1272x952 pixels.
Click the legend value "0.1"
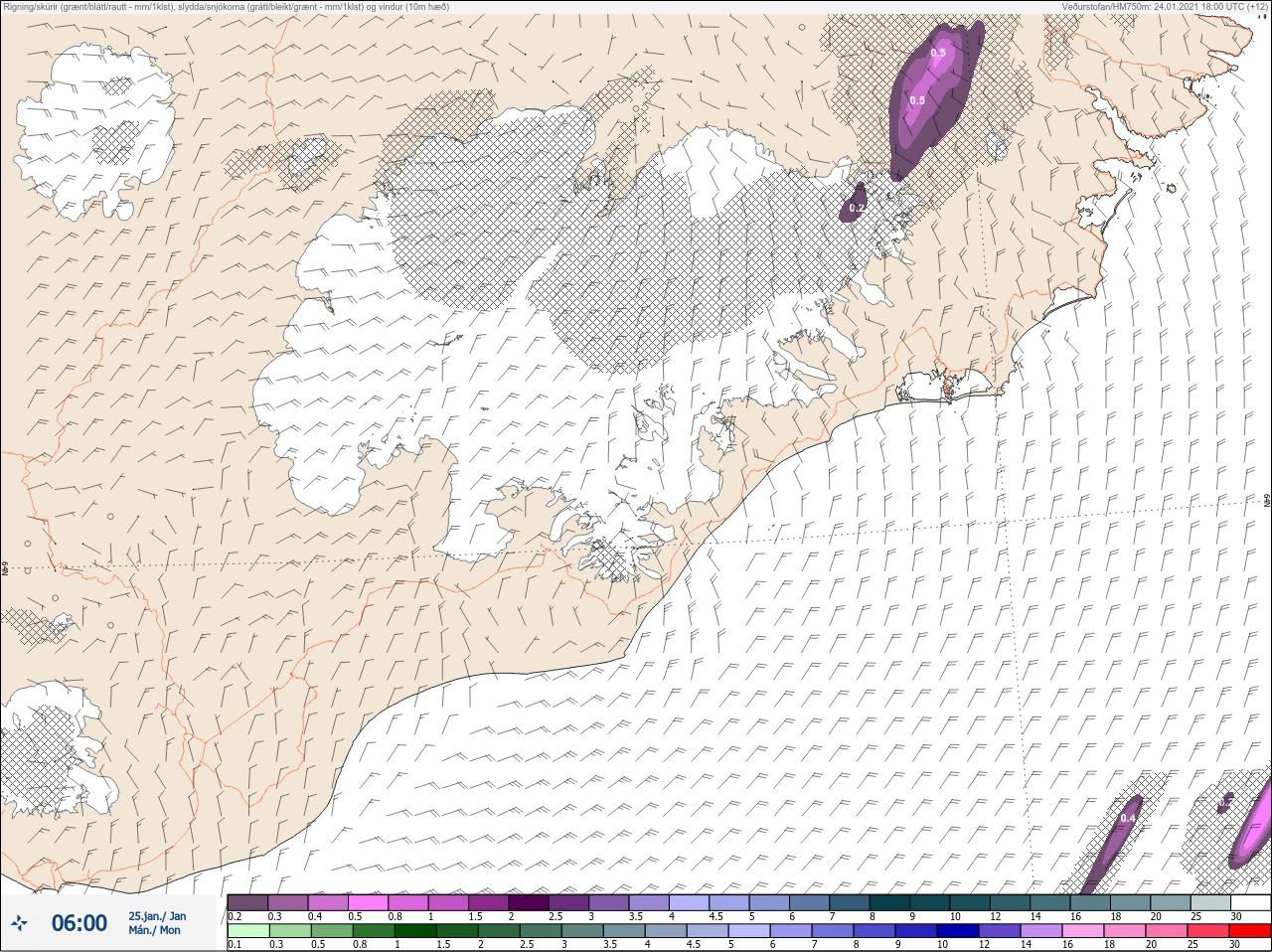click(x=235, y=945)
